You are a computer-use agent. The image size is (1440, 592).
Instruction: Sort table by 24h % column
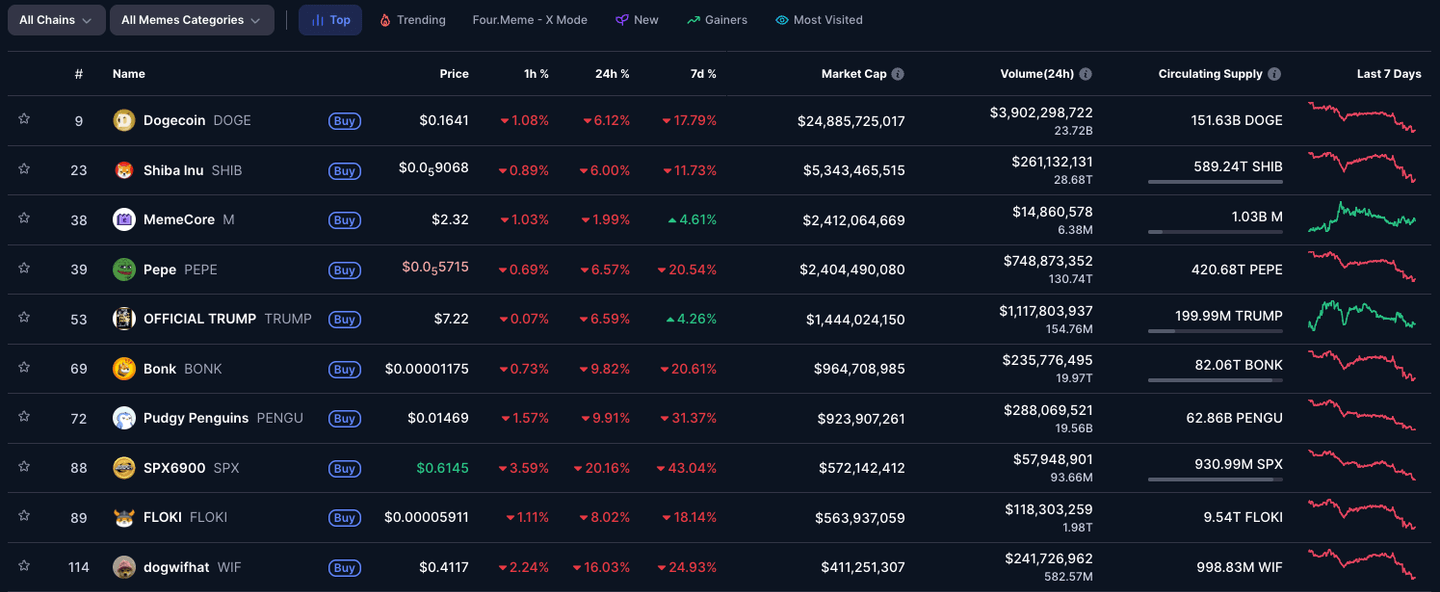coord(612,74)
